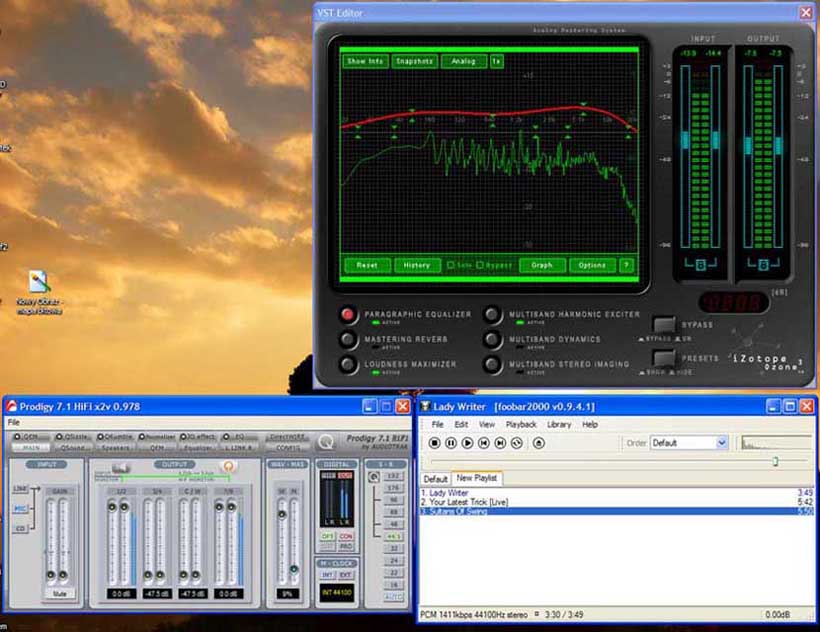Screen dimensions: 820x632
Task: Click Reset in the Ozone equalizer
Action: pyautogui.click(x=367, y=266)
